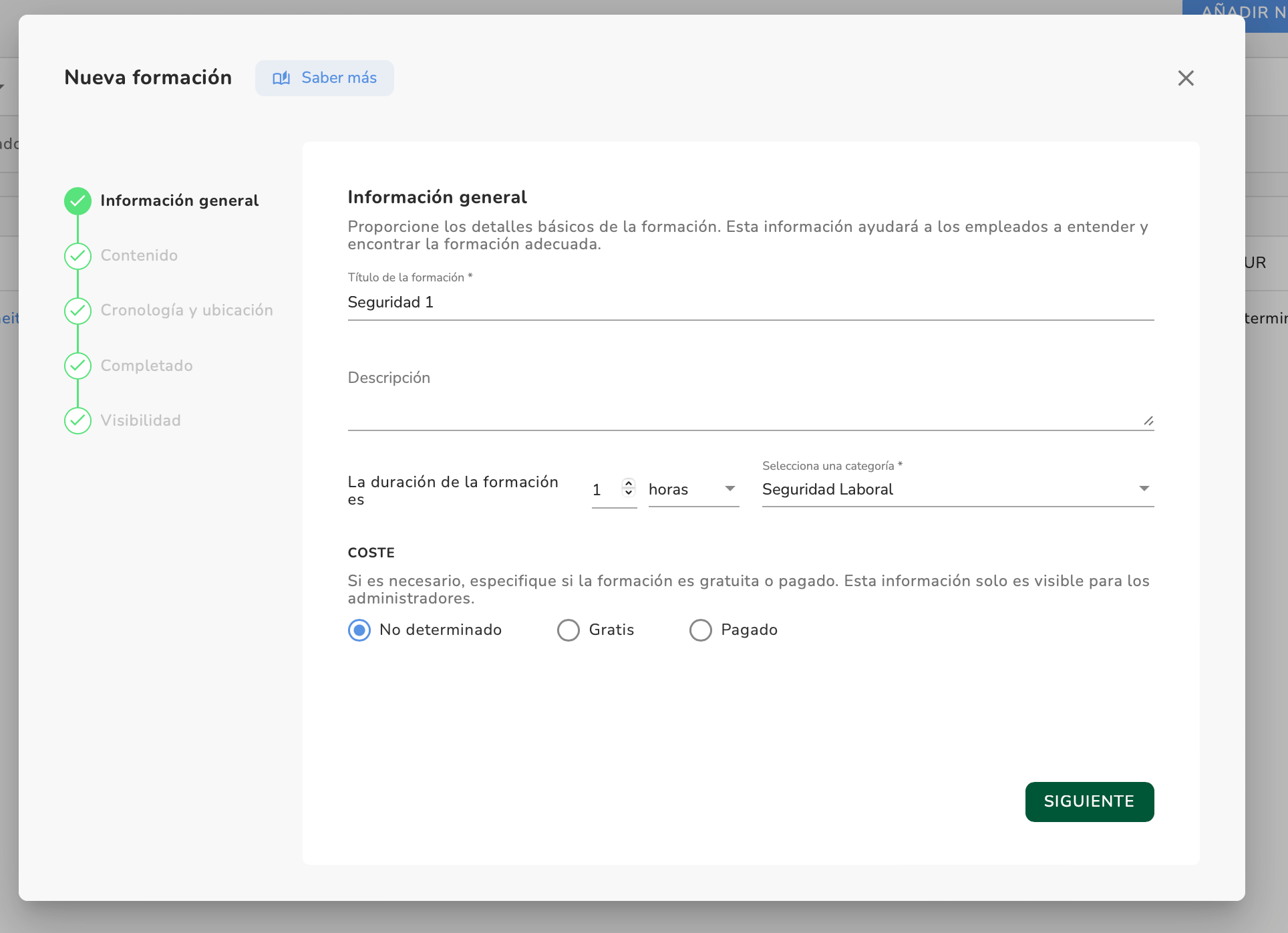The width and height of the screenshot is (1288, 933).
Task: Open the horas duration unit dropdown
Action: pos(693,489)
